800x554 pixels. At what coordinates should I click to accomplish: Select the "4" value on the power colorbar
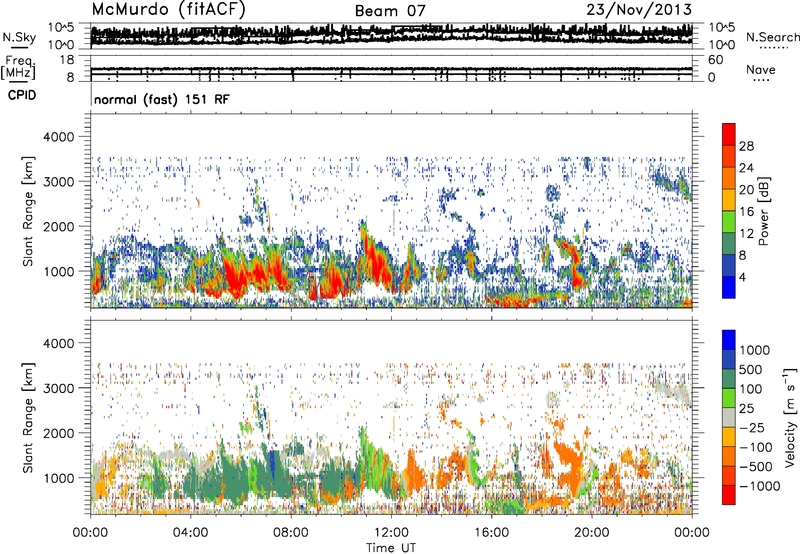pos(743,277)
